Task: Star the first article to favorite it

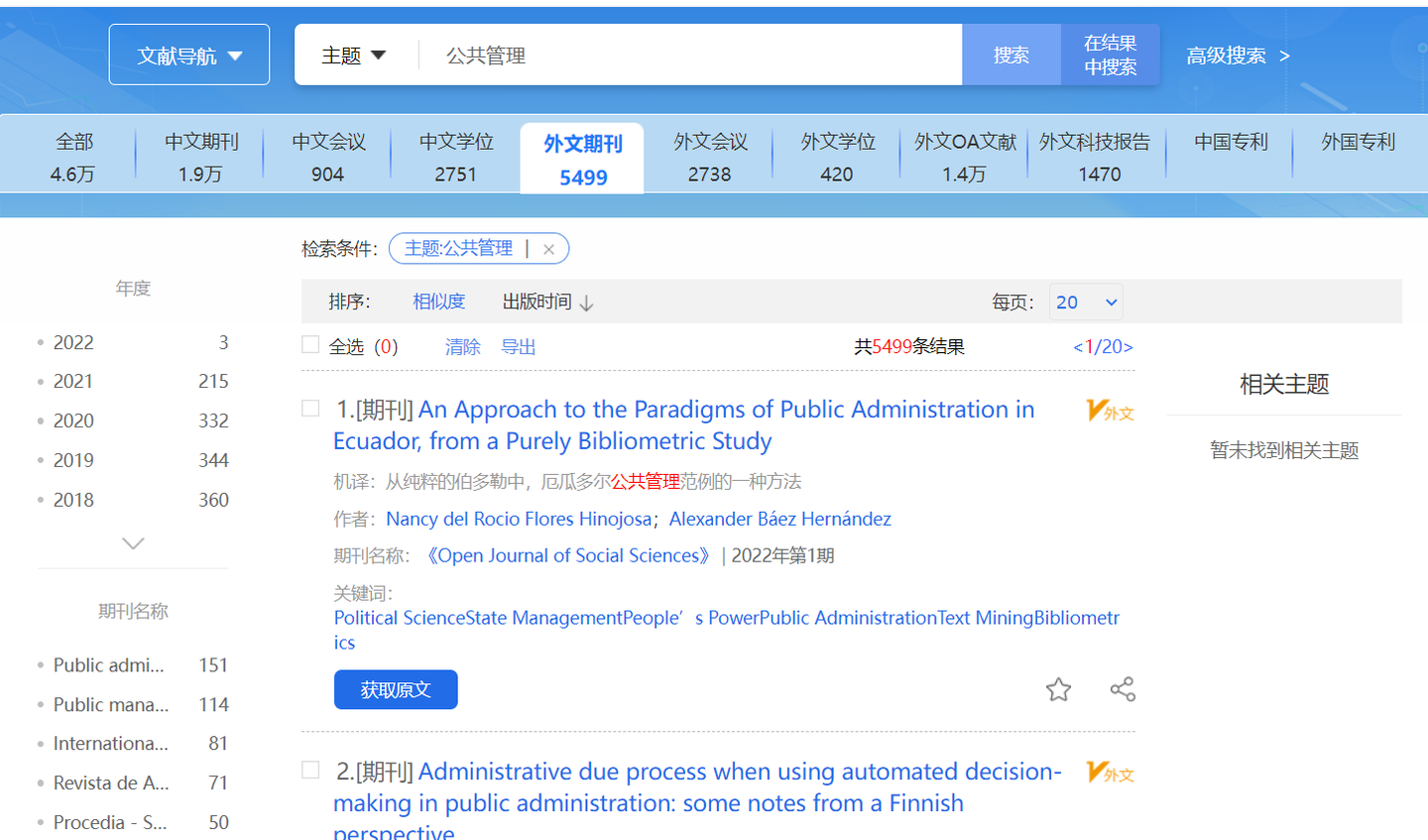Action: click(x=1058, y=689)
